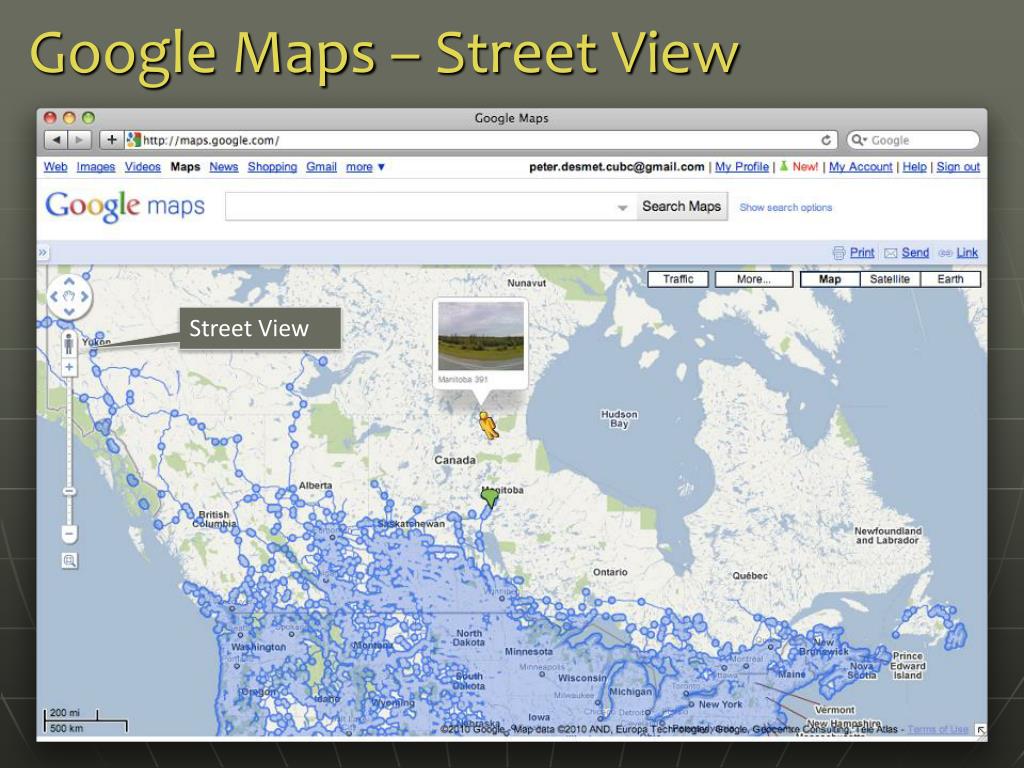Open the search box suggestions arrow

(x=622, y=208)
